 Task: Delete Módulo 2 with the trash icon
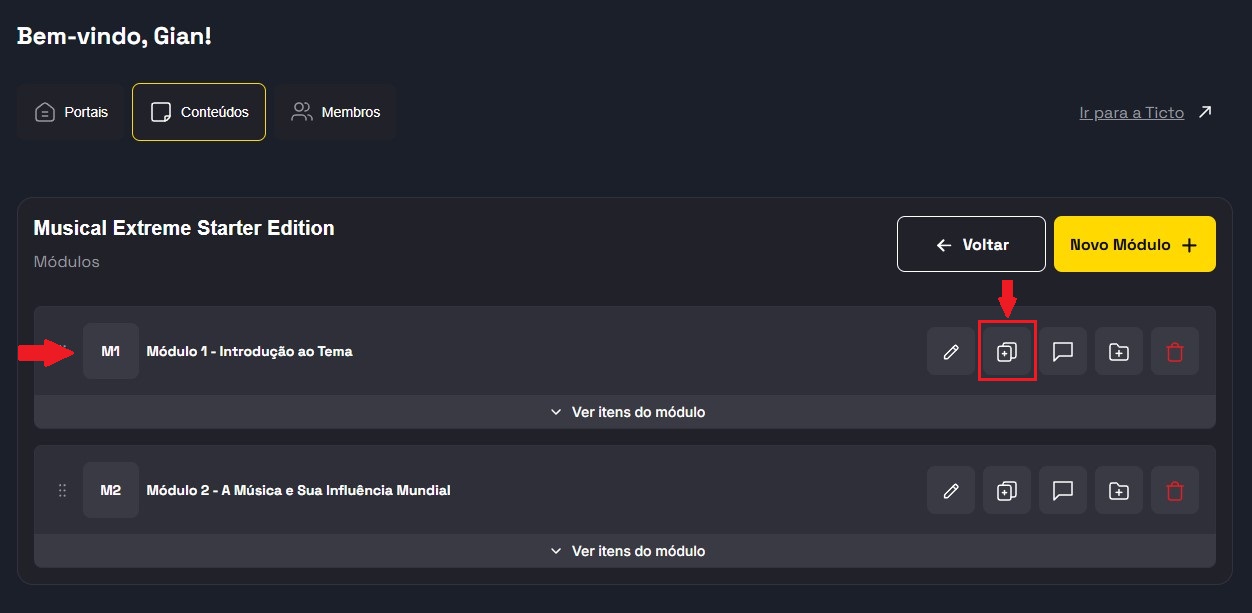(1175, 490)
